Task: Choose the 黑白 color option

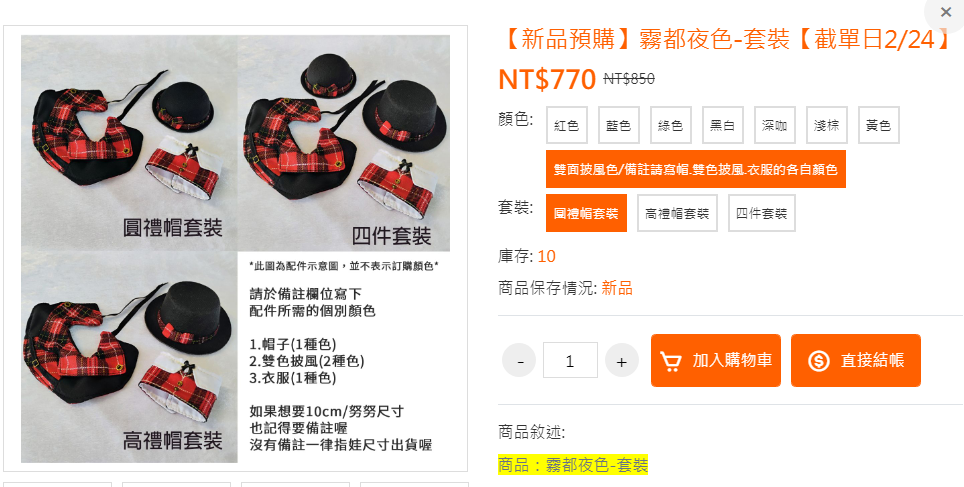Action: tap(722, 125)
